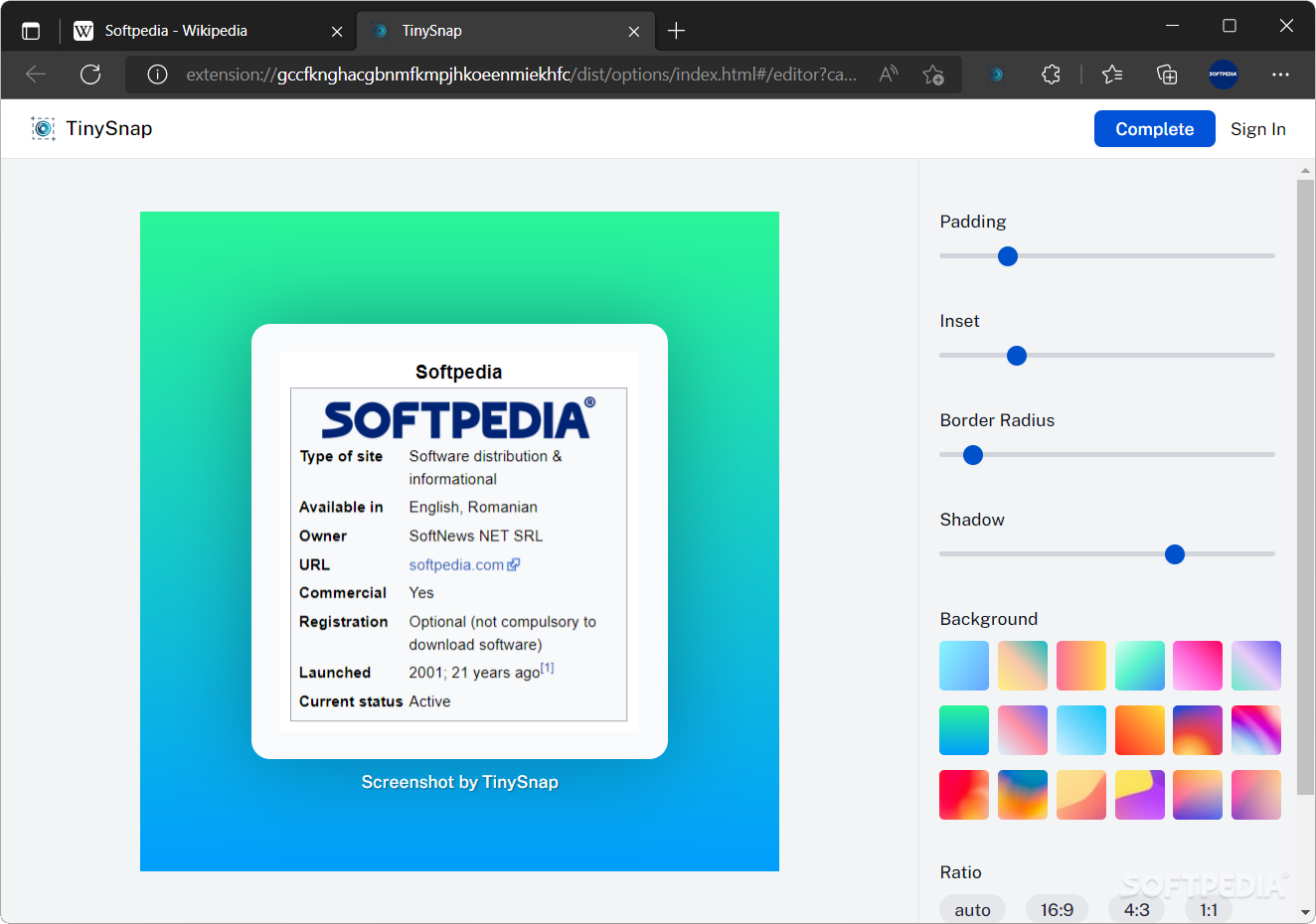
Task: Click the Sign In link
Action: point(1258,129)
